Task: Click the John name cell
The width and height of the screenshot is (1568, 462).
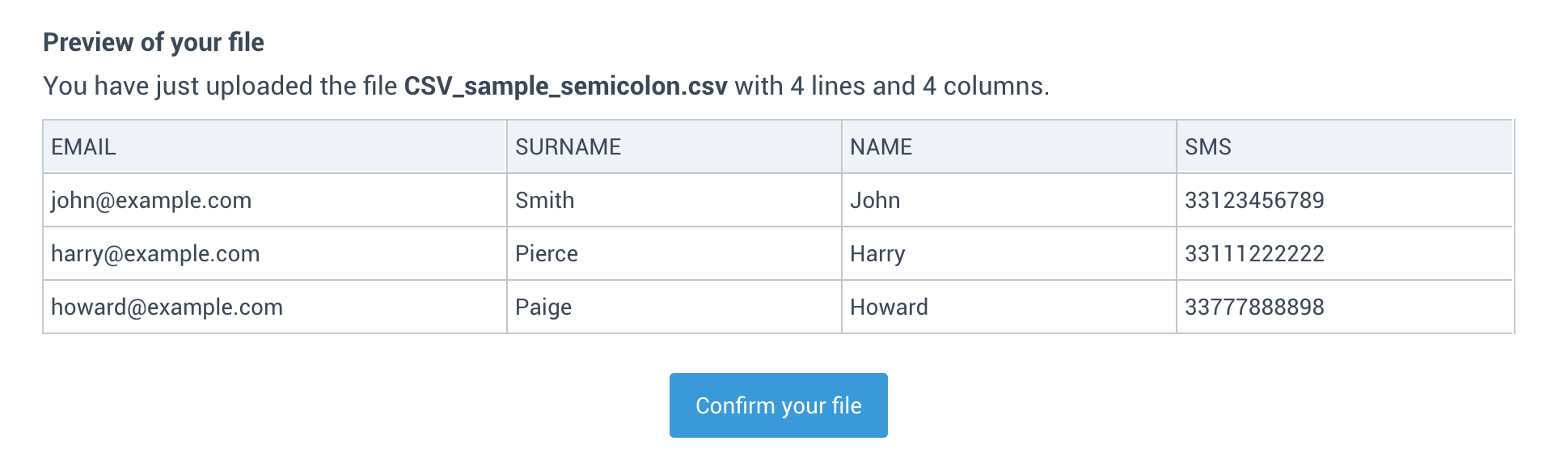Action: [x=1009, y=200]
